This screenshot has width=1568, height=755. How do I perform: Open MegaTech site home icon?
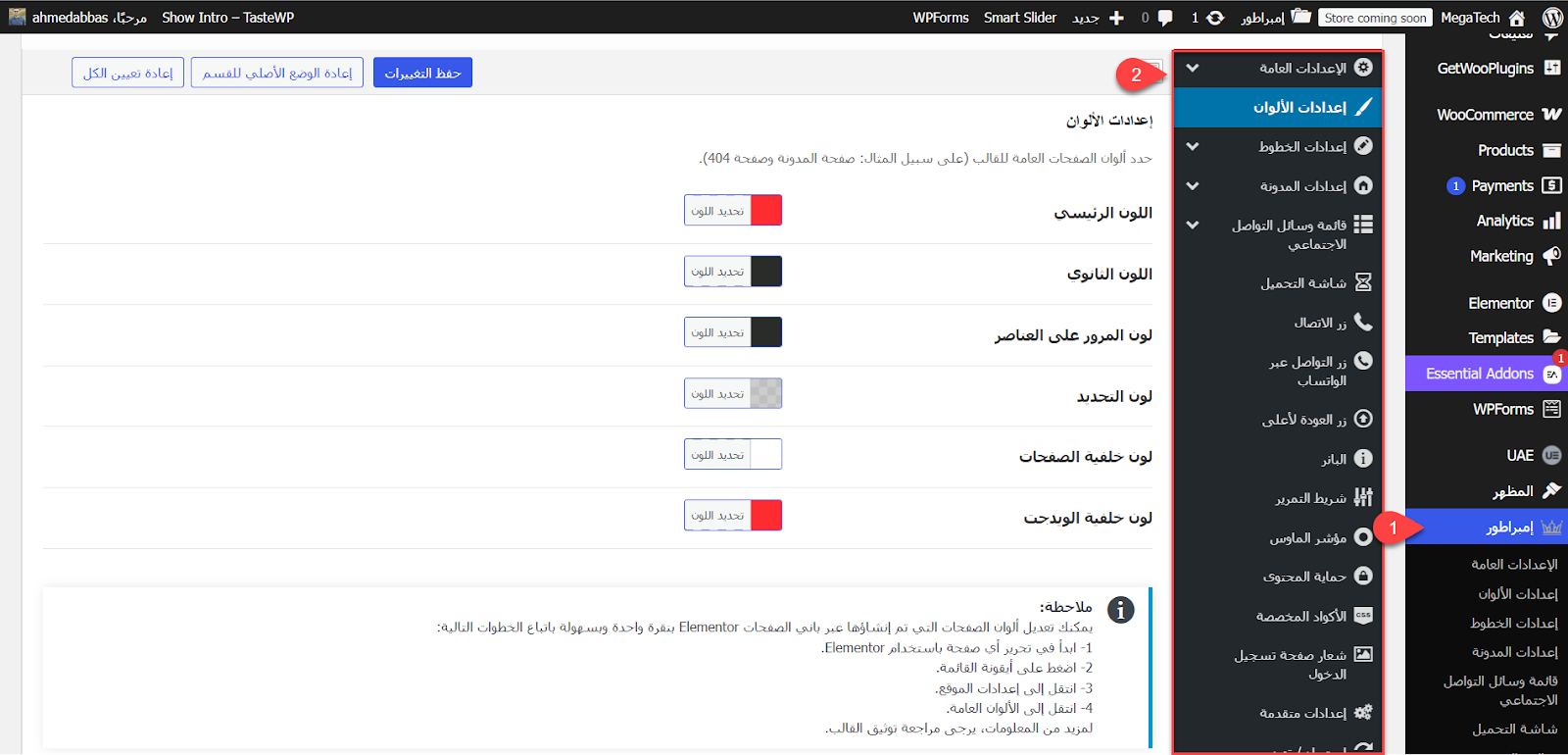click(x=1517, y=17)
